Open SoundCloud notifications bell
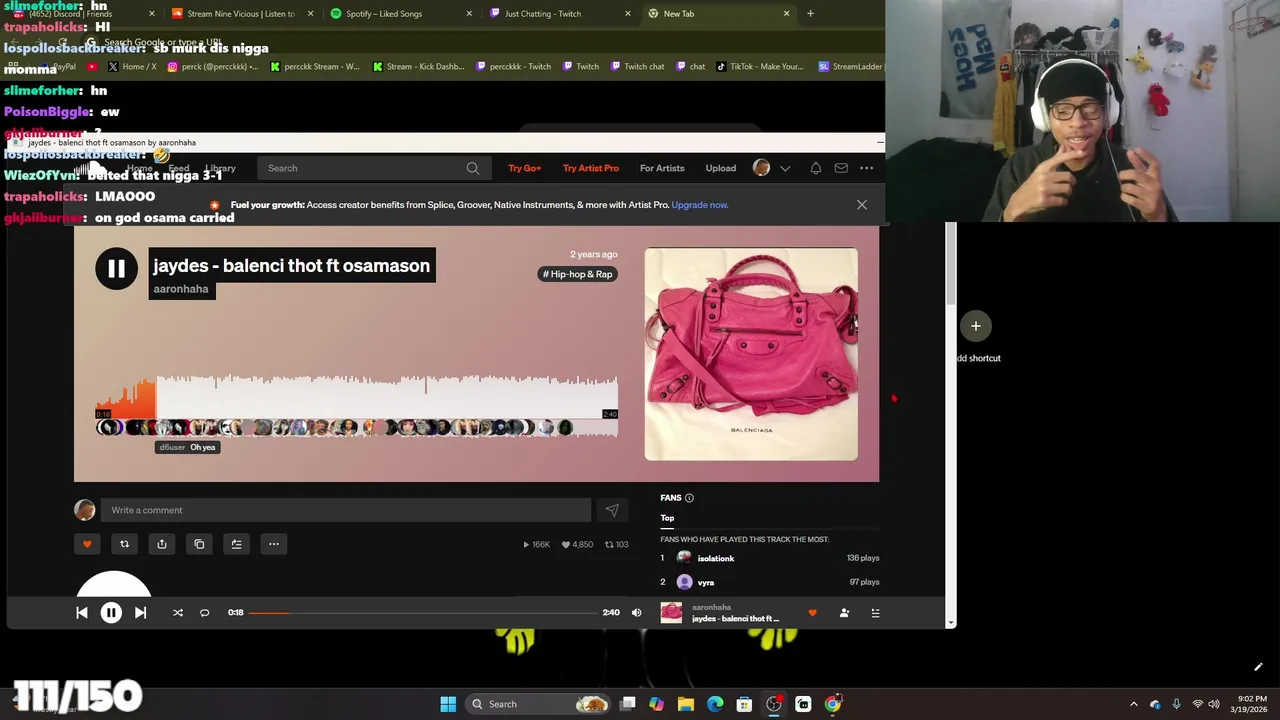Screen dimensions: 1280x720 [816, 168]
